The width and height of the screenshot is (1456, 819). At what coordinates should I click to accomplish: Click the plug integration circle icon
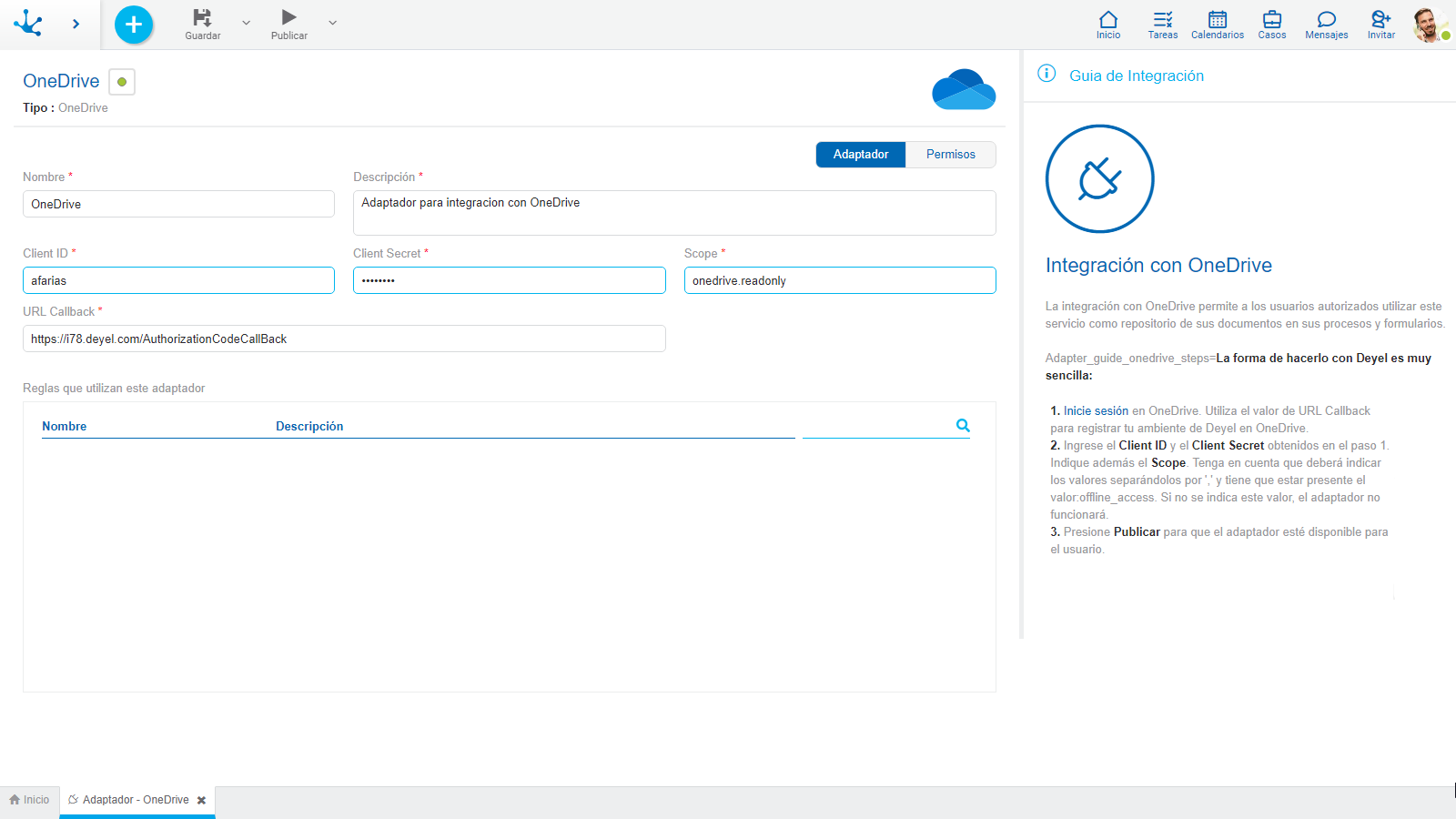(x=1099, y=178)
